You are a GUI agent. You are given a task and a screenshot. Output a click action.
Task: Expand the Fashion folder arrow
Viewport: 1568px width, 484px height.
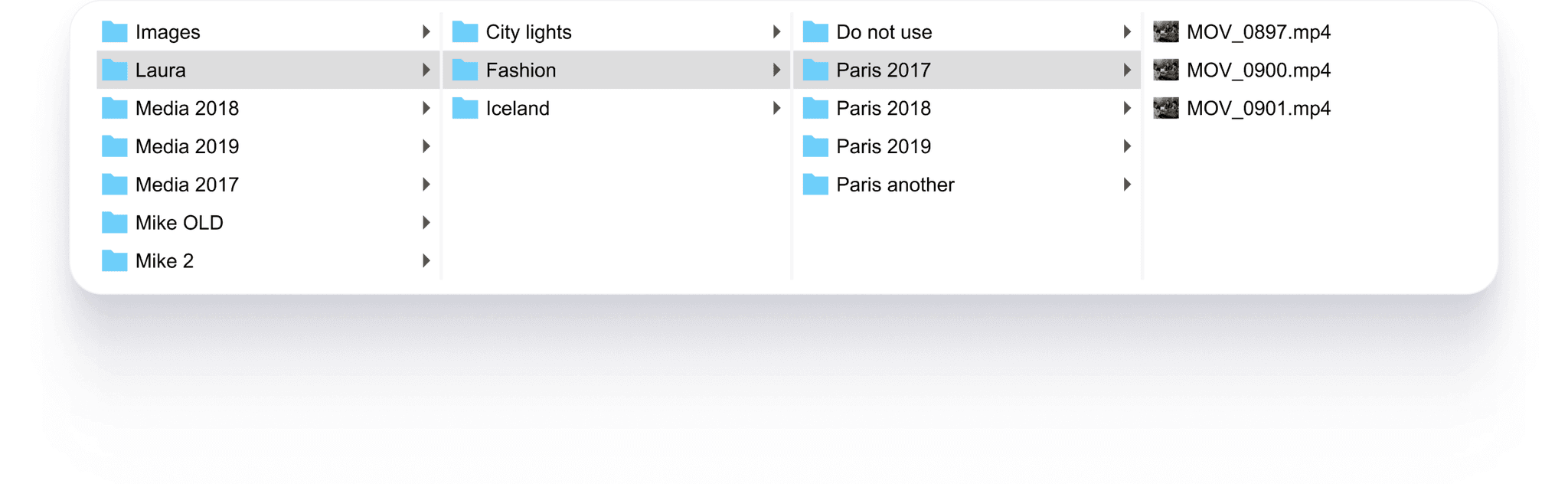pos(776,70)
